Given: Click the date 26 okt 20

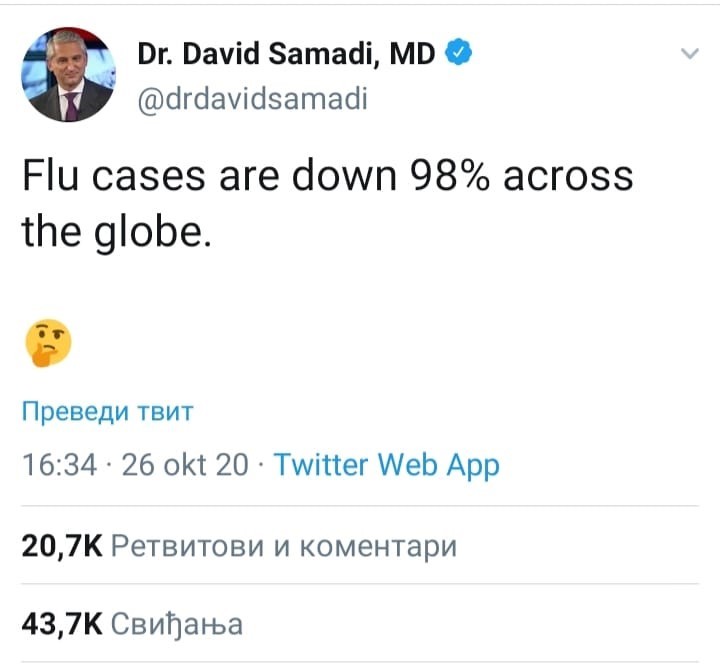Looking at the screenshot, I should (185, 464).
